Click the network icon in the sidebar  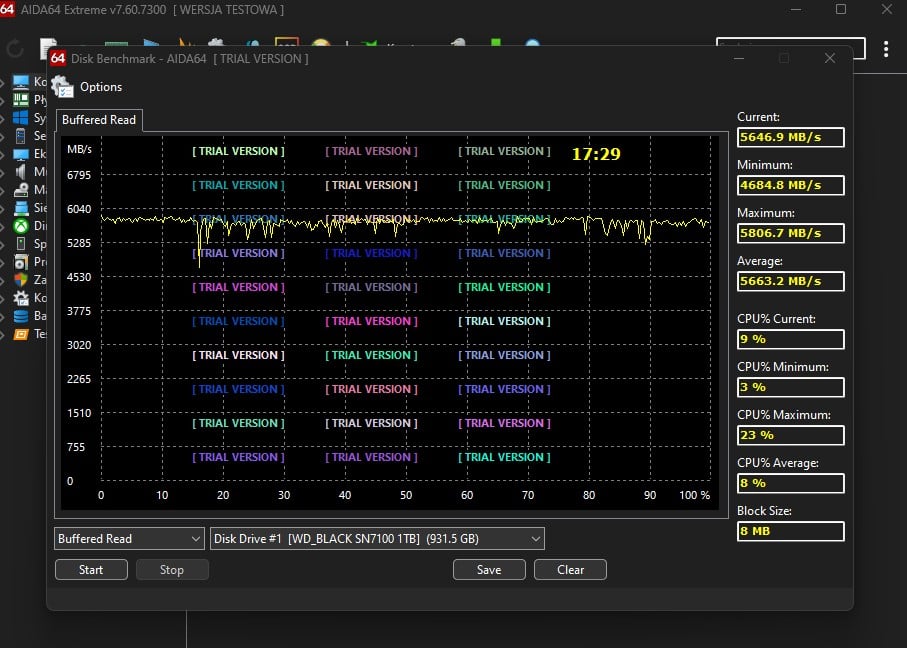(x=20, y=208)
